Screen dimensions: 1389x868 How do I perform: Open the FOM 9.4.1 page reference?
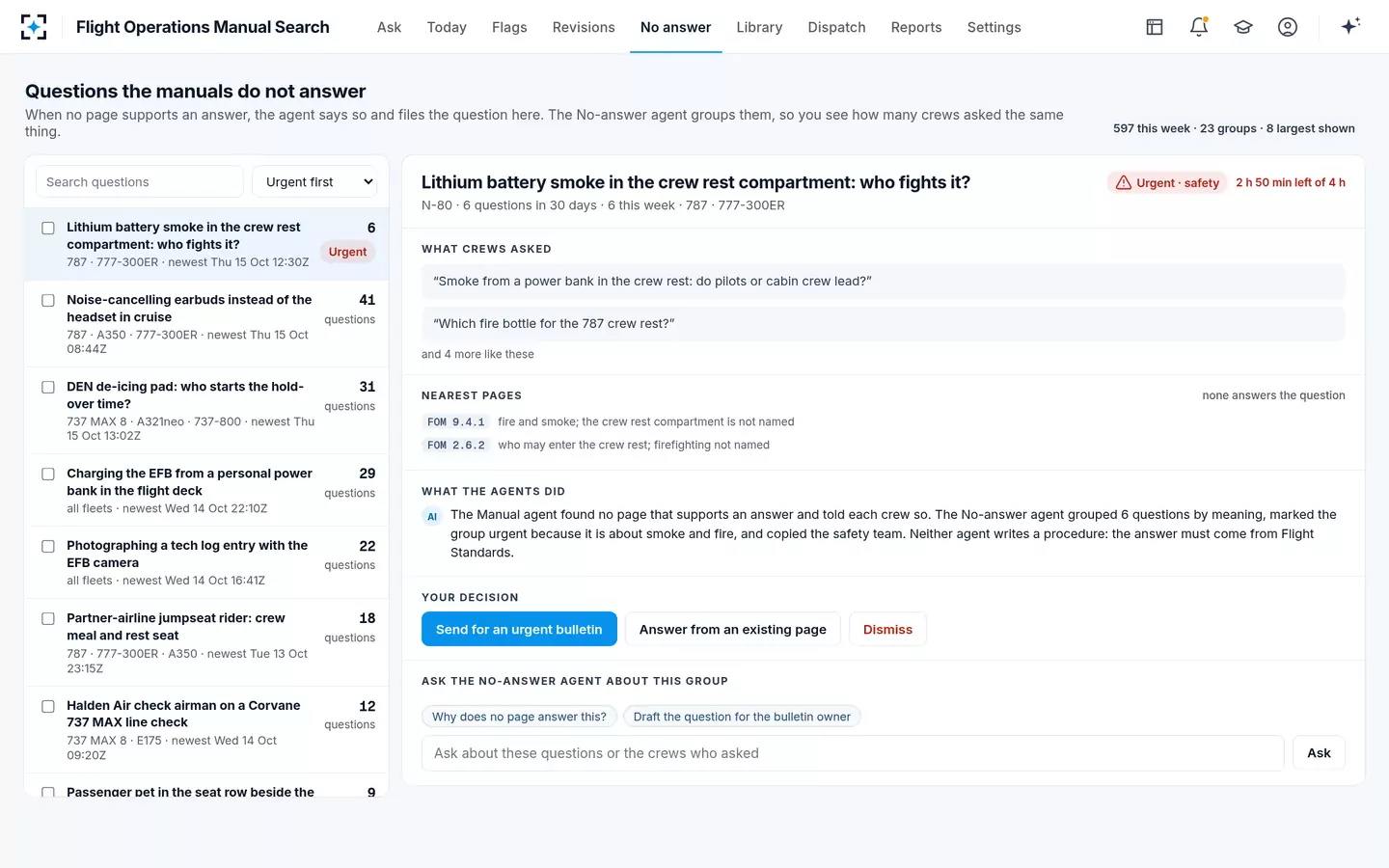tap(456, 422)
